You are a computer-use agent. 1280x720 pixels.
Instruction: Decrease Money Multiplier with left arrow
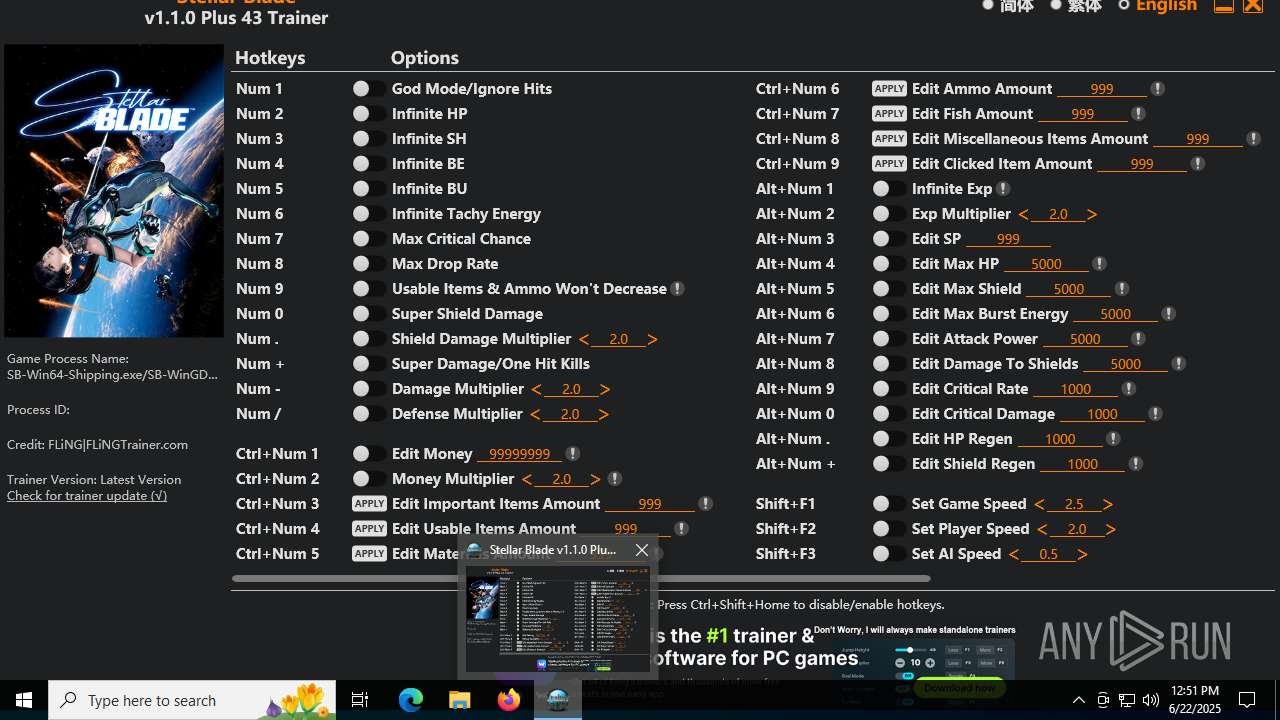[x=527, y=479]
